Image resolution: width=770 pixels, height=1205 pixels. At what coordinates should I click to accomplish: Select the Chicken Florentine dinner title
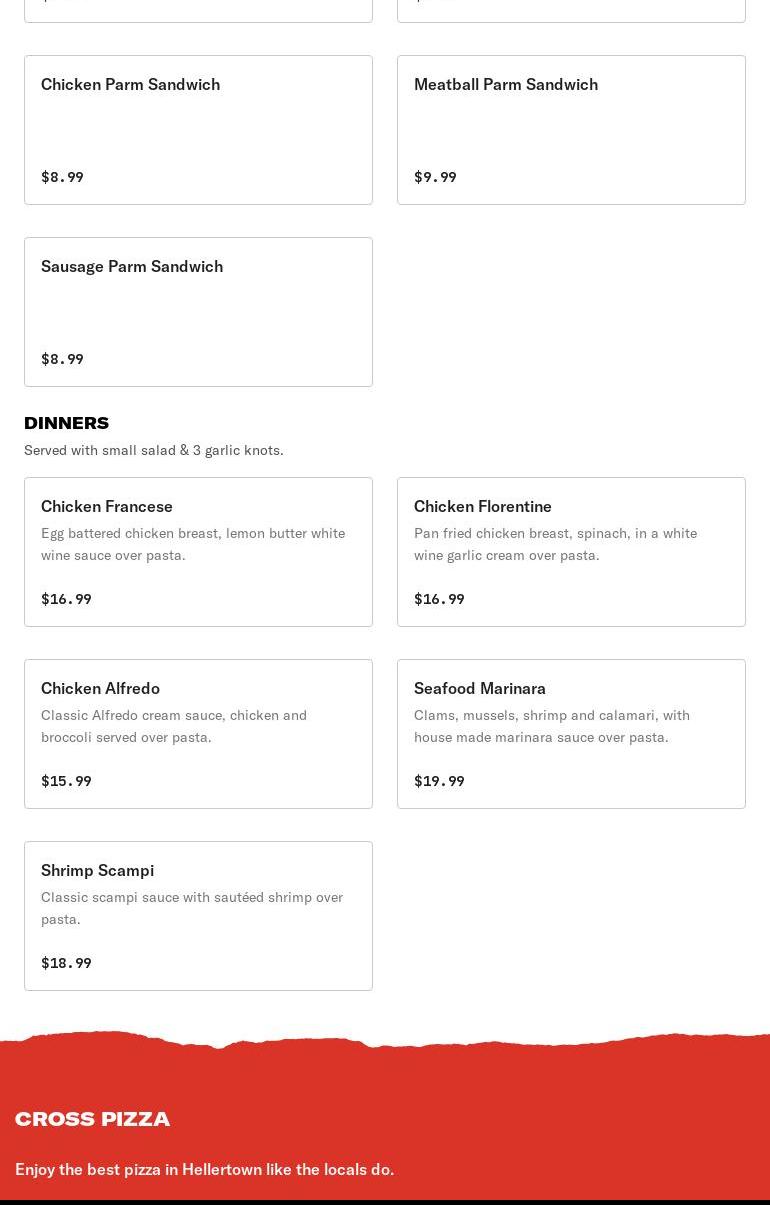coord(483,507)
